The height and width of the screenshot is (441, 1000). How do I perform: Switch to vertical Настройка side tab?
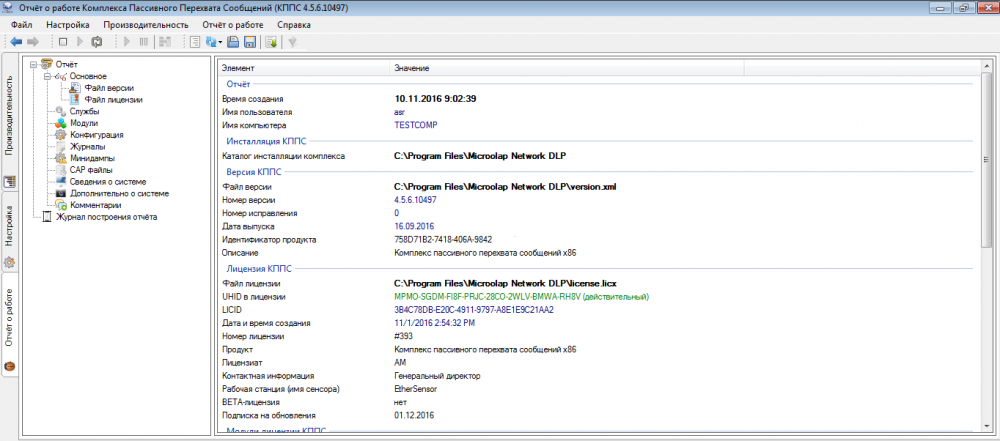(10, 232)
